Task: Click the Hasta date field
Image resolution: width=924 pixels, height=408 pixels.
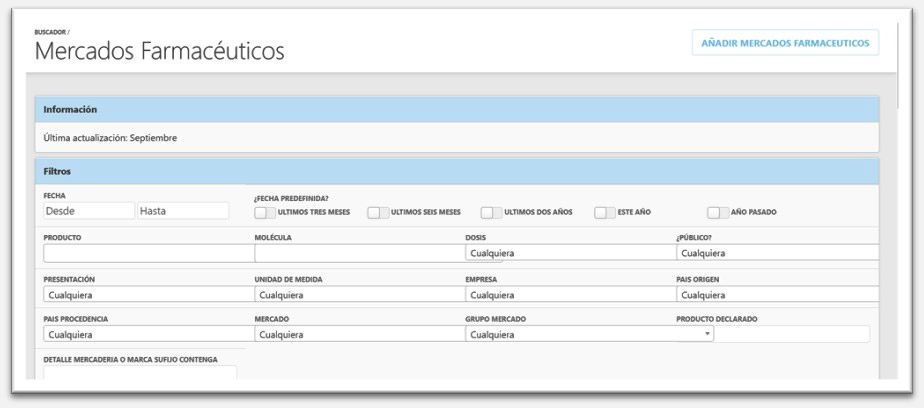Action: point(183,211)
